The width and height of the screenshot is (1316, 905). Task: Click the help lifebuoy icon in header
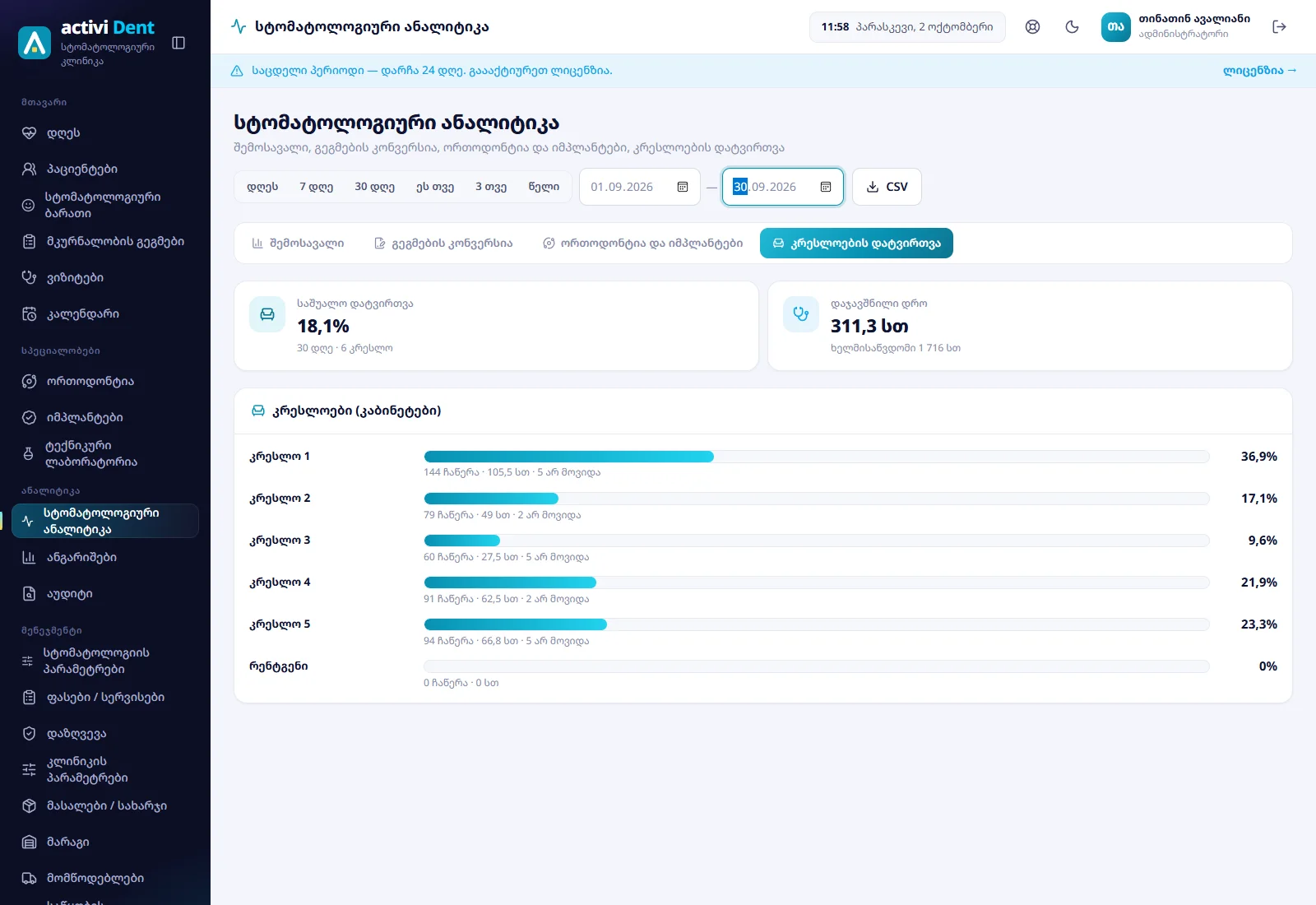point(1032,26)
